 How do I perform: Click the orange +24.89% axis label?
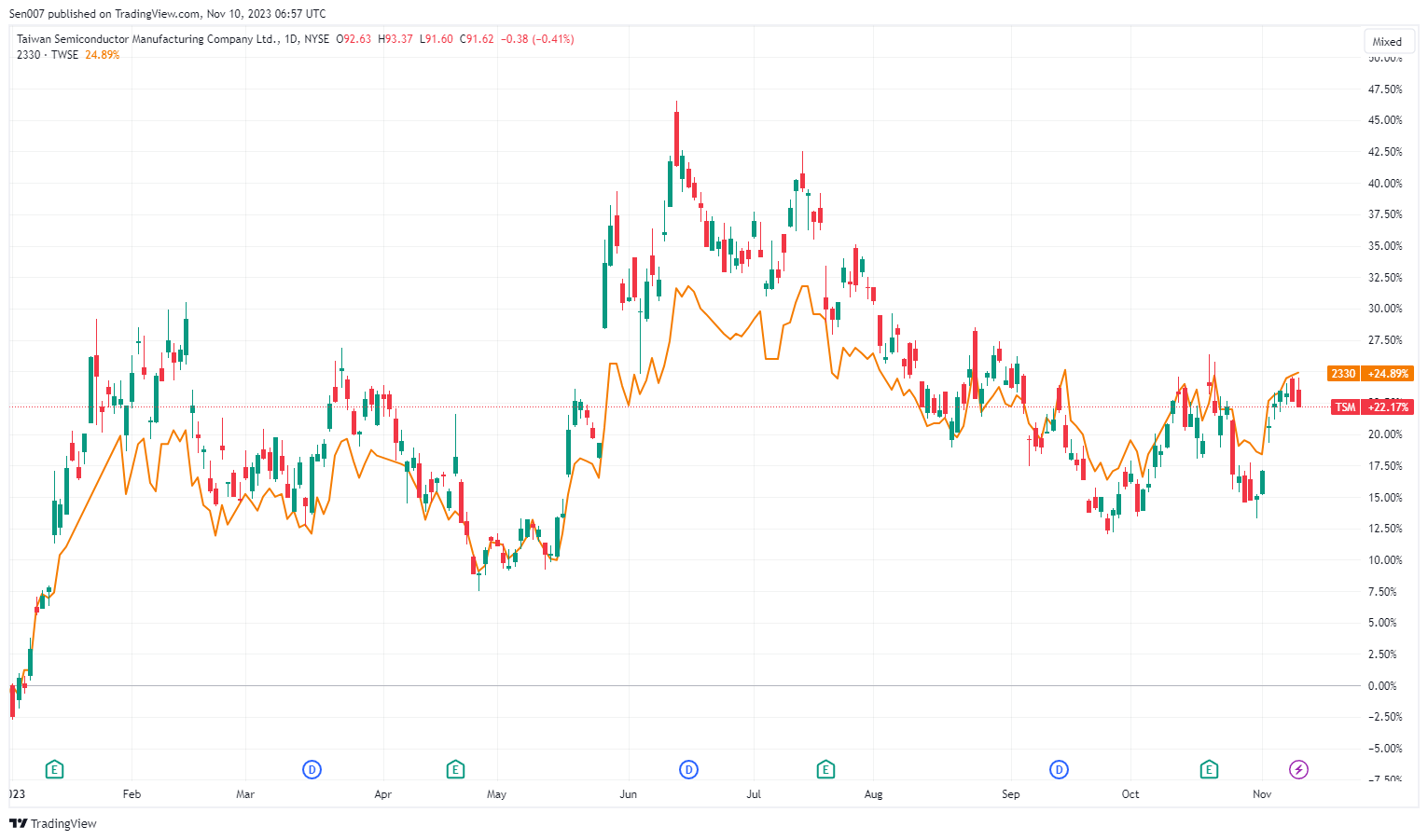point(1388,374)
